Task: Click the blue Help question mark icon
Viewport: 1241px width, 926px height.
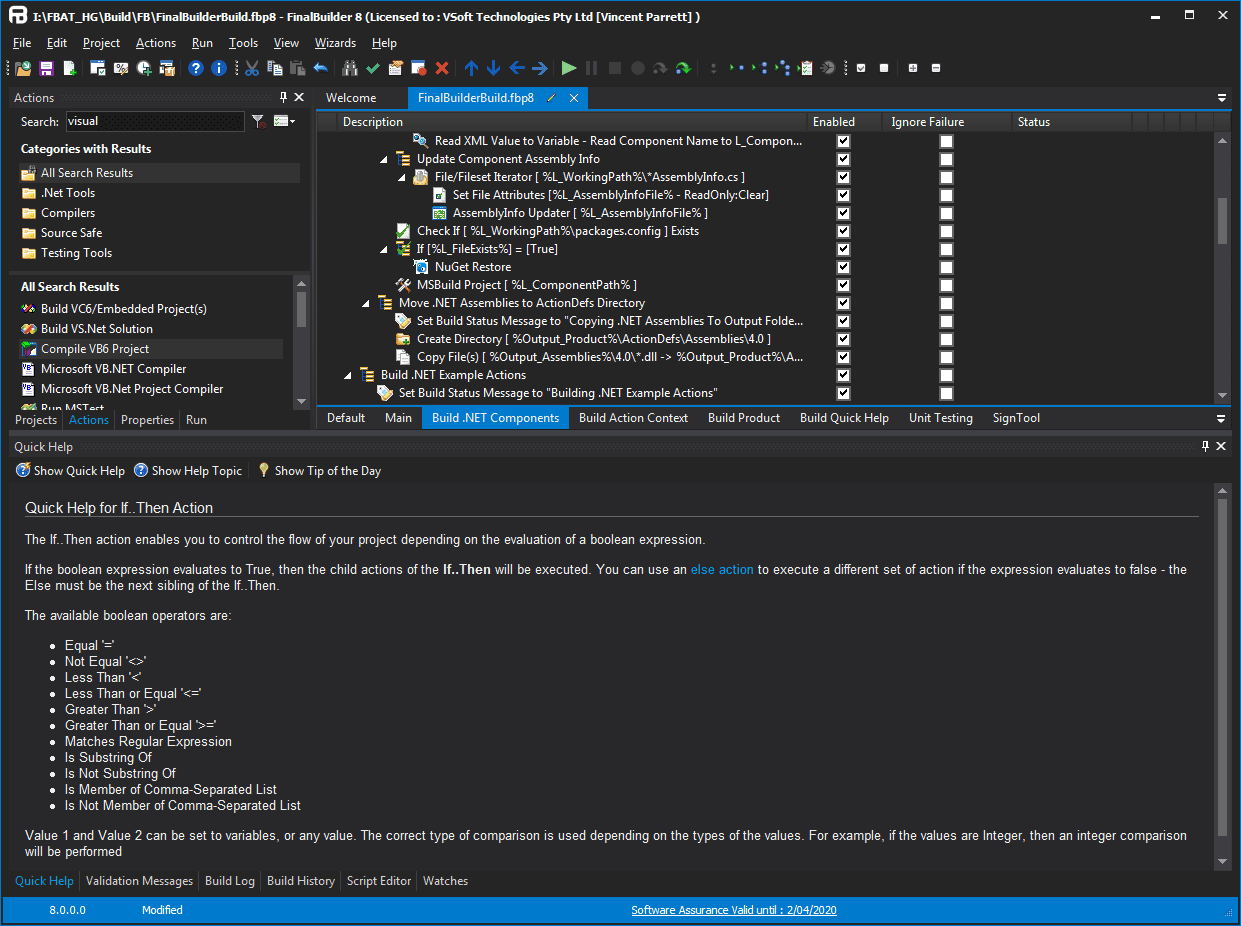Action: pyautogui.click(x=196, y=68)
